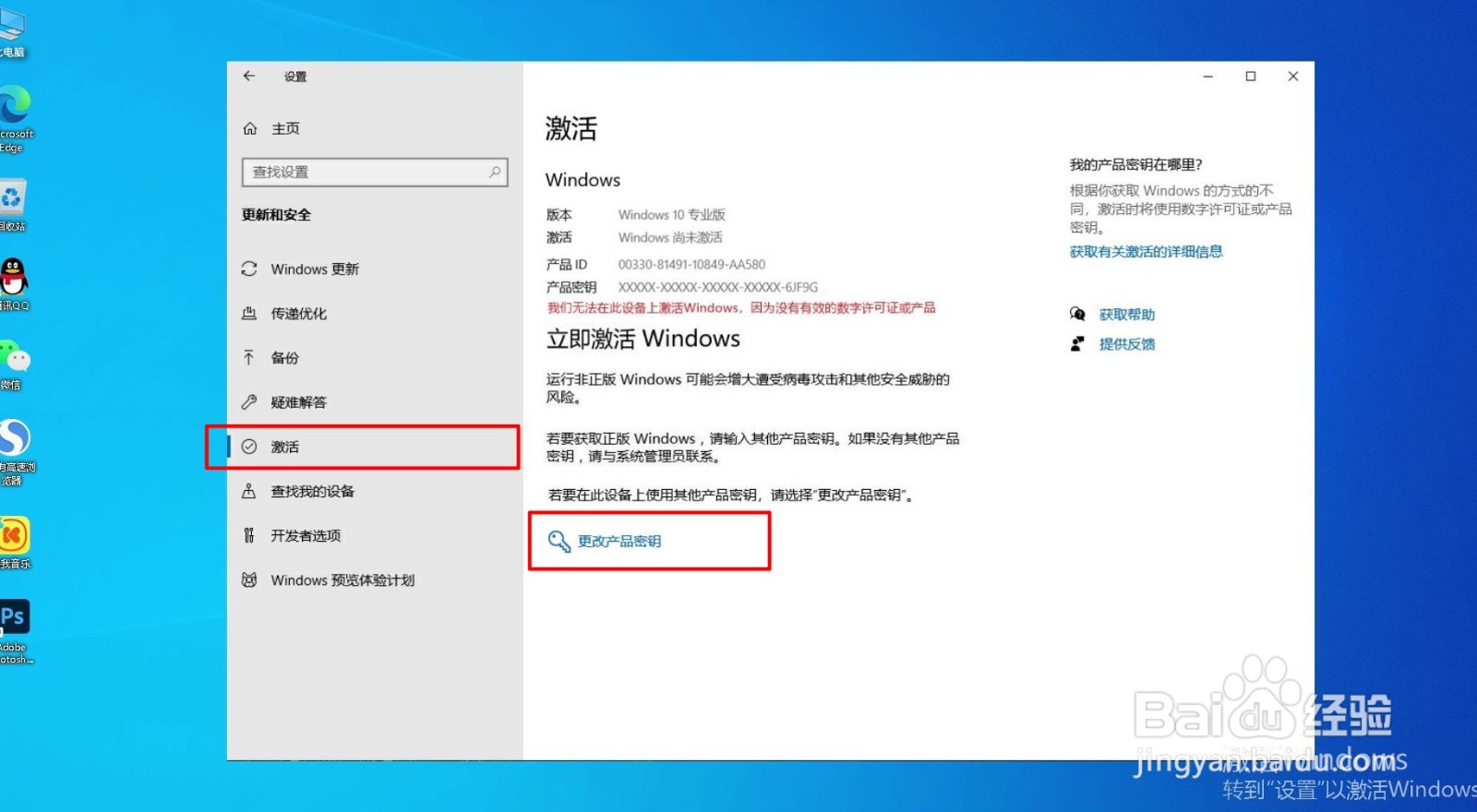This screenshot has height=812, width=1477.
Task: Click the 查找我的设备 person icon
Action: [x=249, y=491]
